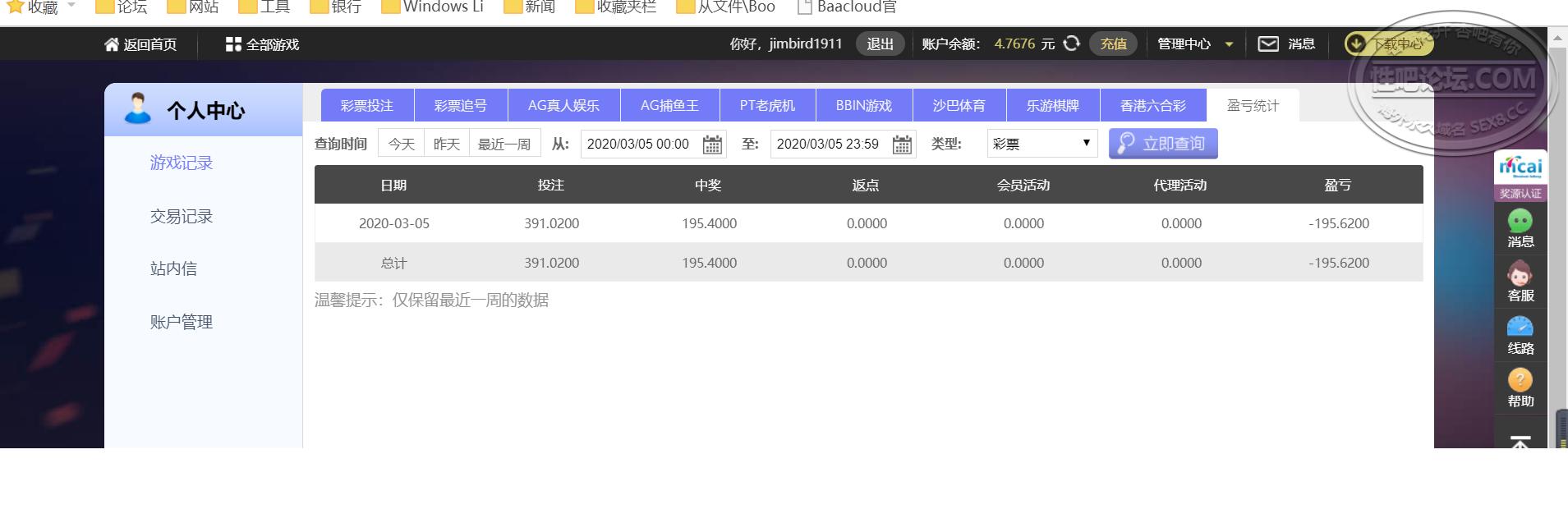Open the mcai 奖源认证 badge
The width and height of the screenshot is (1568, 532).
tap(1520, 176)
